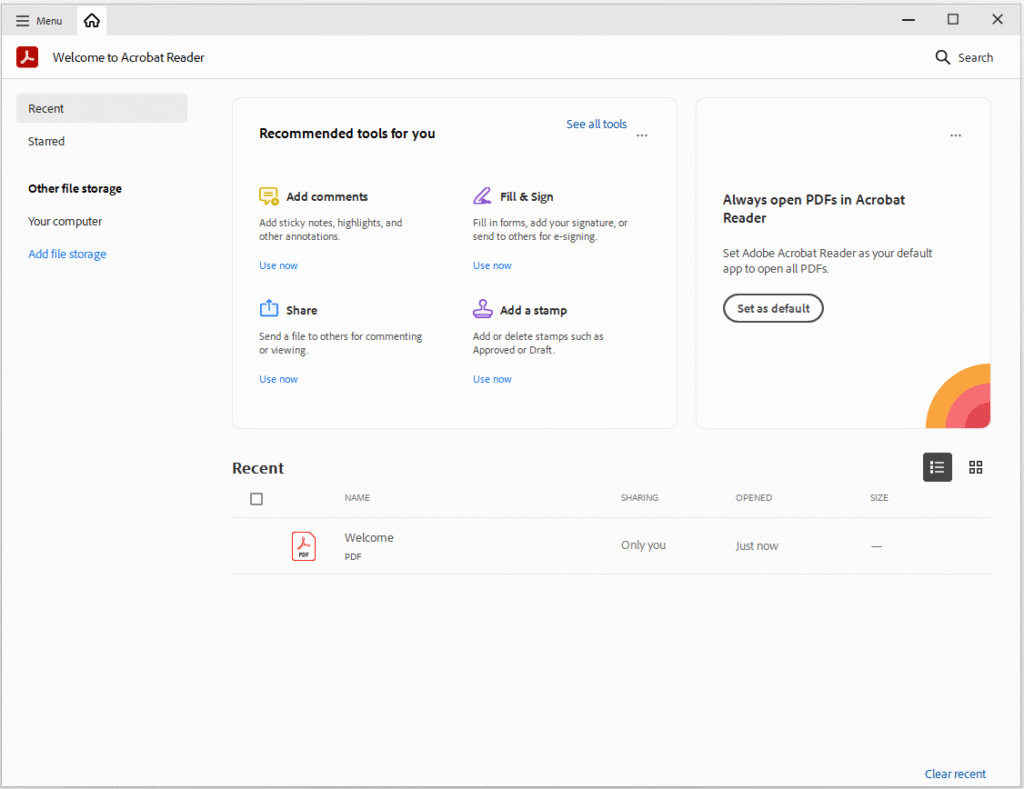This screenshot has width=1024, height=789.
Task: Sort recent files by NAME column header
Action: [357, 498]
